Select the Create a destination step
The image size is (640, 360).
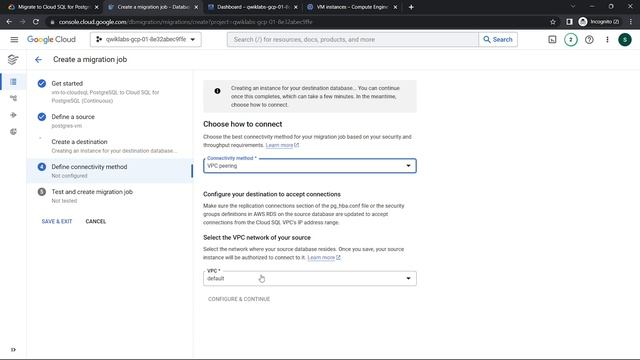pos(110,146)
